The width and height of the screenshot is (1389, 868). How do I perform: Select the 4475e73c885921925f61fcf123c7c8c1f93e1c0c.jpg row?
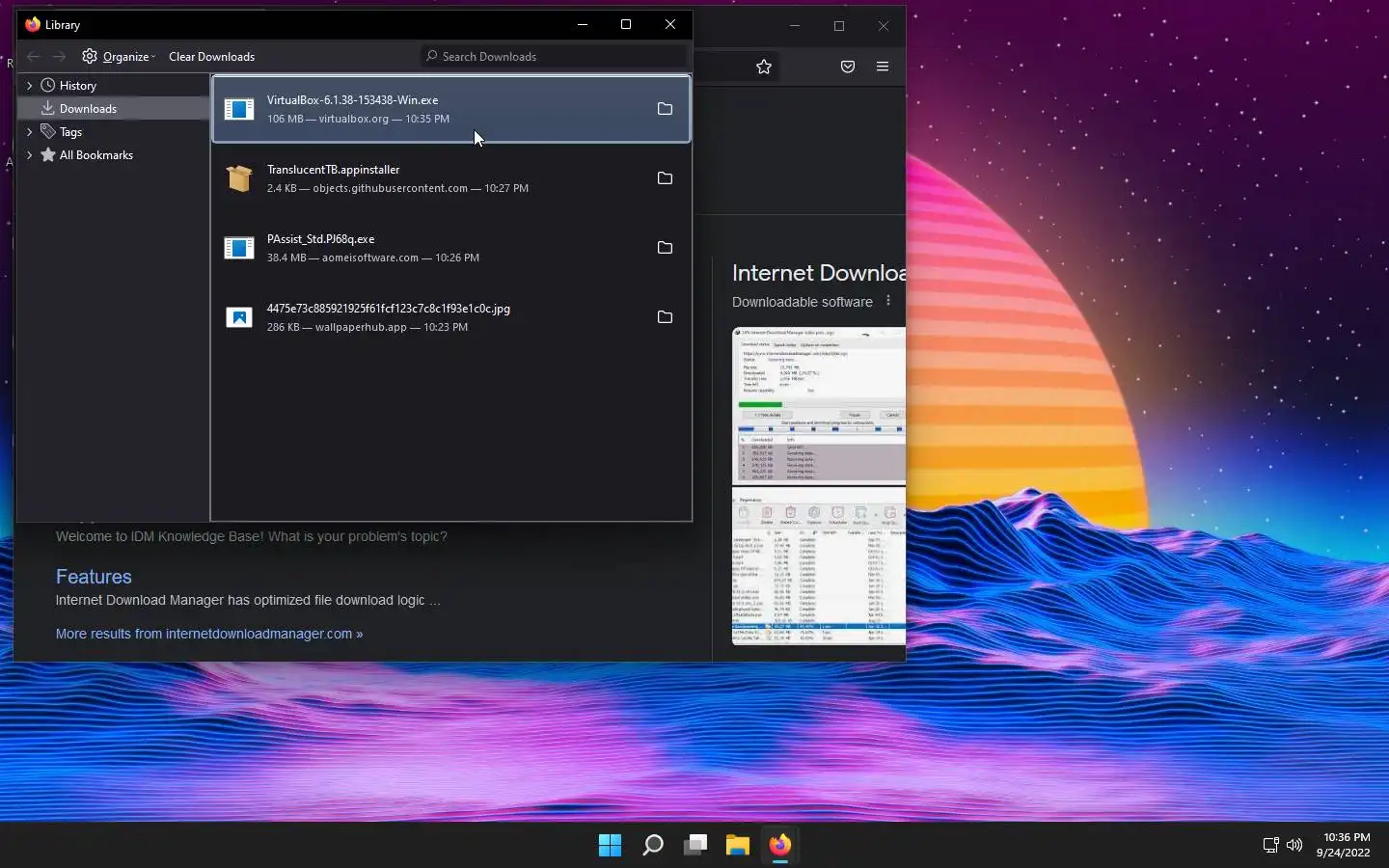click(x=451, y=317)
